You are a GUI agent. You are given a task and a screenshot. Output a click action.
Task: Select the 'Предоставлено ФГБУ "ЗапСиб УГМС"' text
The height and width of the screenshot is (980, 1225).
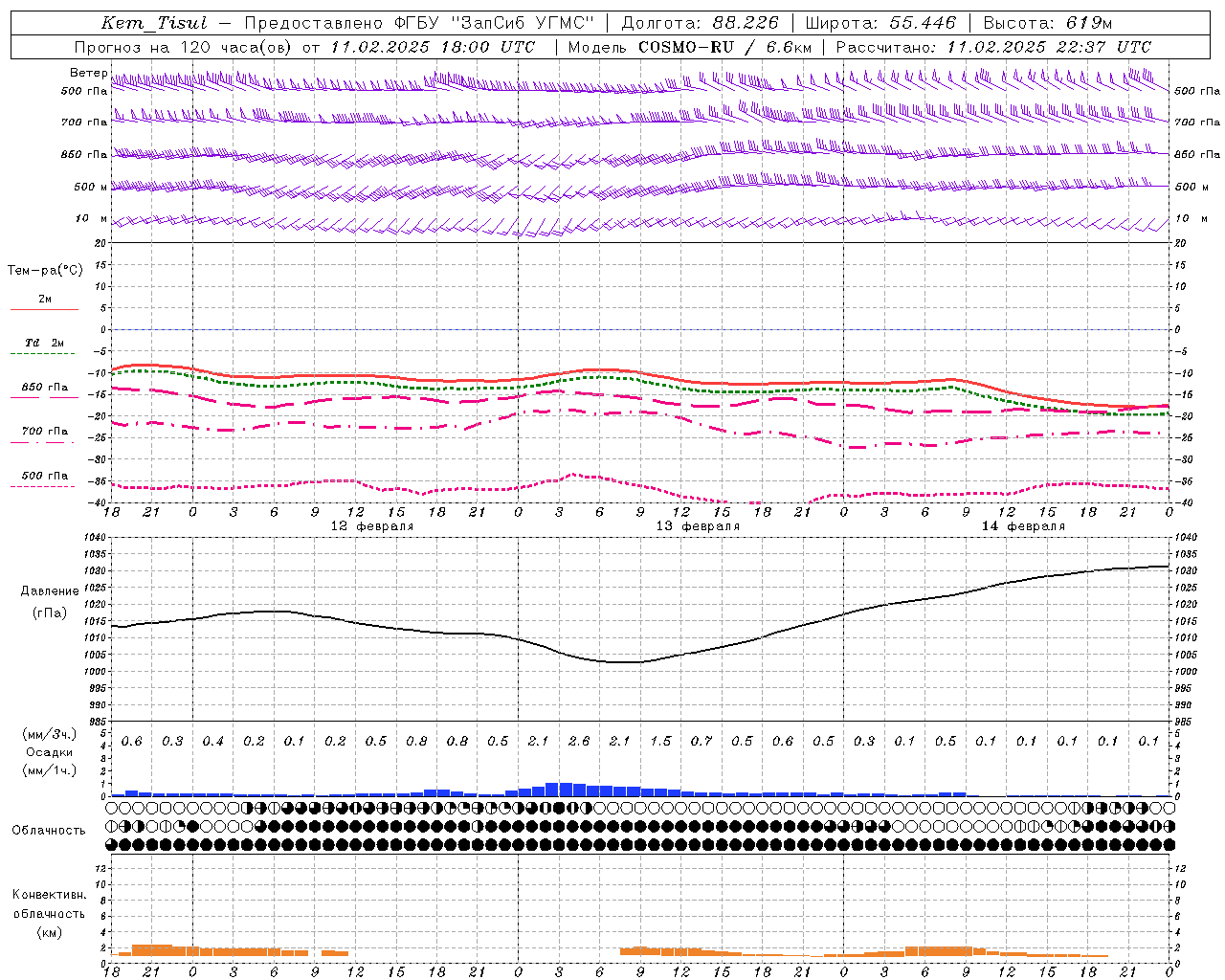tap(419, 23)
